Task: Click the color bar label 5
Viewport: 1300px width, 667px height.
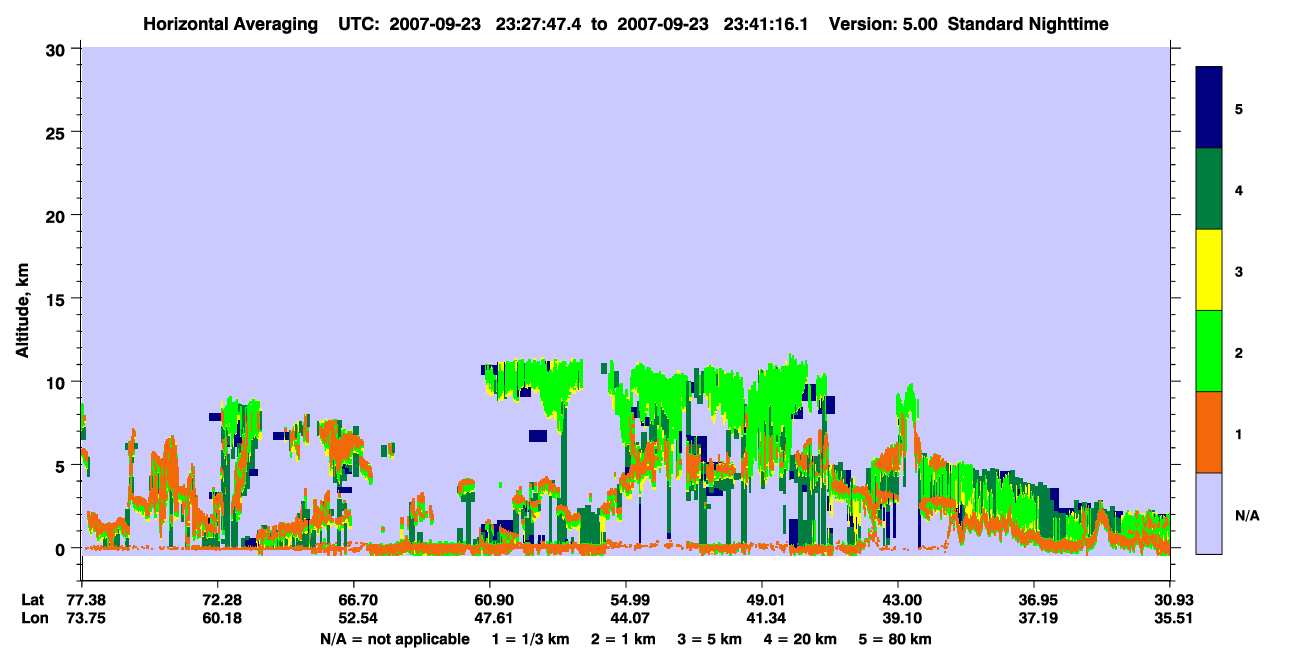Action: [1239, 109]
